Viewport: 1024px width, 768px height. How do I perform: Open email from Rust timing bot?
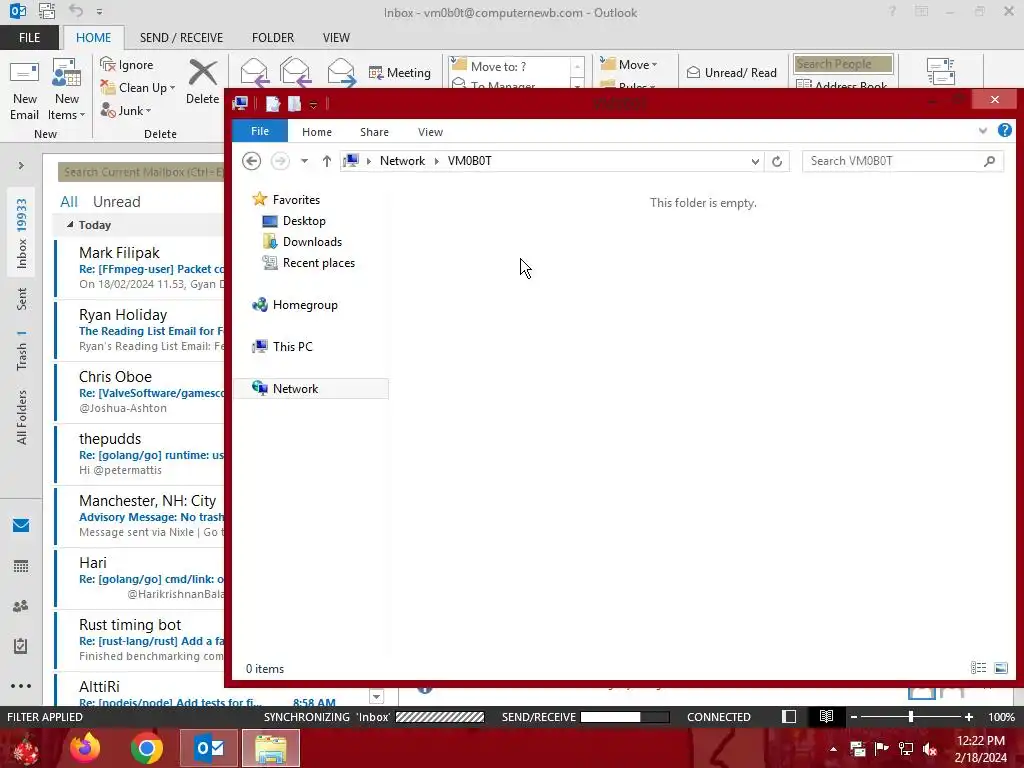coord(140,641)
